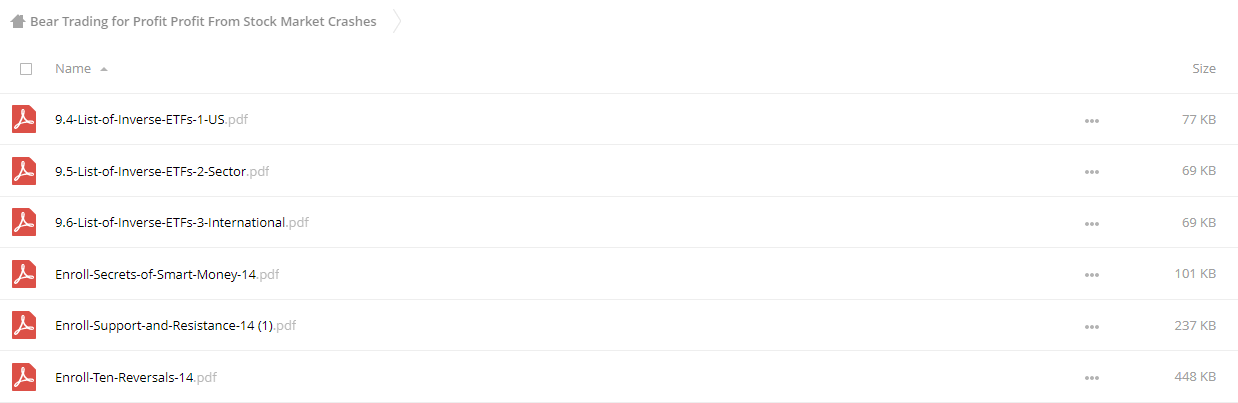Click the sort direction arrow beside Name

(x=104, y=69)
